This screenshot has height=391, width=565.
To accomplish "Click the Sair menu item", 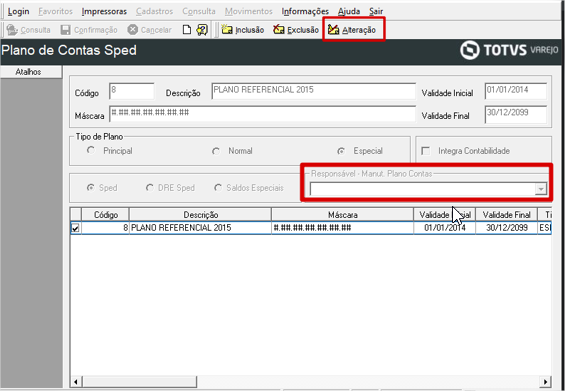I will click(376, 12).
